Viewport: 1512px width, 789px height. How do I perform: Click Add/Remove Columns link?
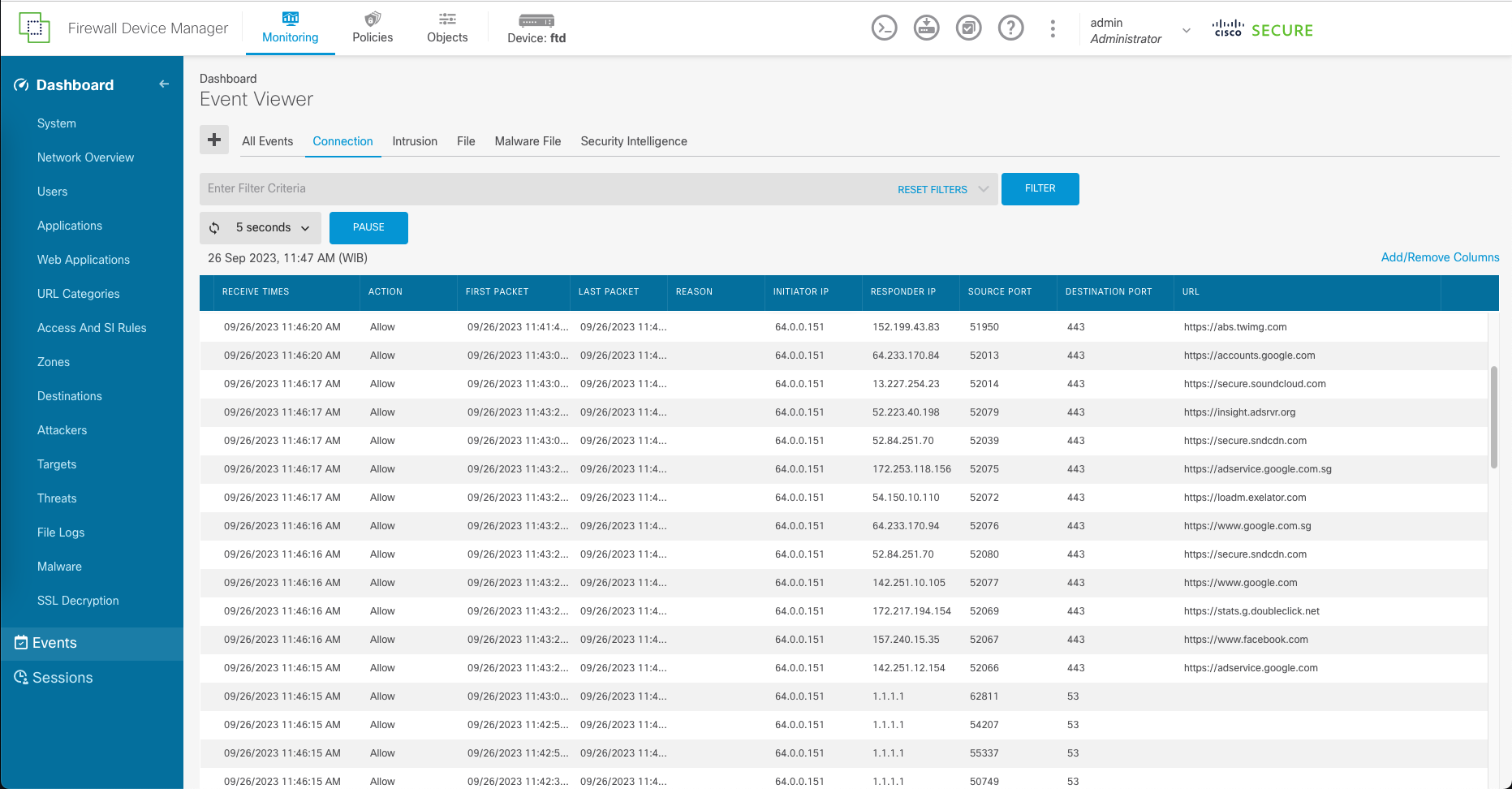pos(1440,257)
